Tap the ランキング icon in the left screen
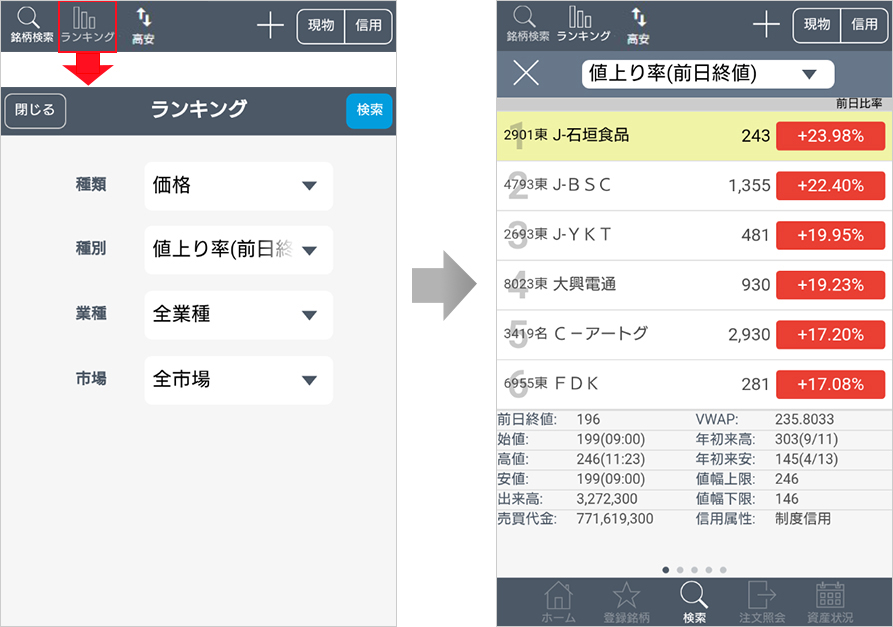Screen dimensions: 893x627 pyautogui.click(x=87, y=26)
